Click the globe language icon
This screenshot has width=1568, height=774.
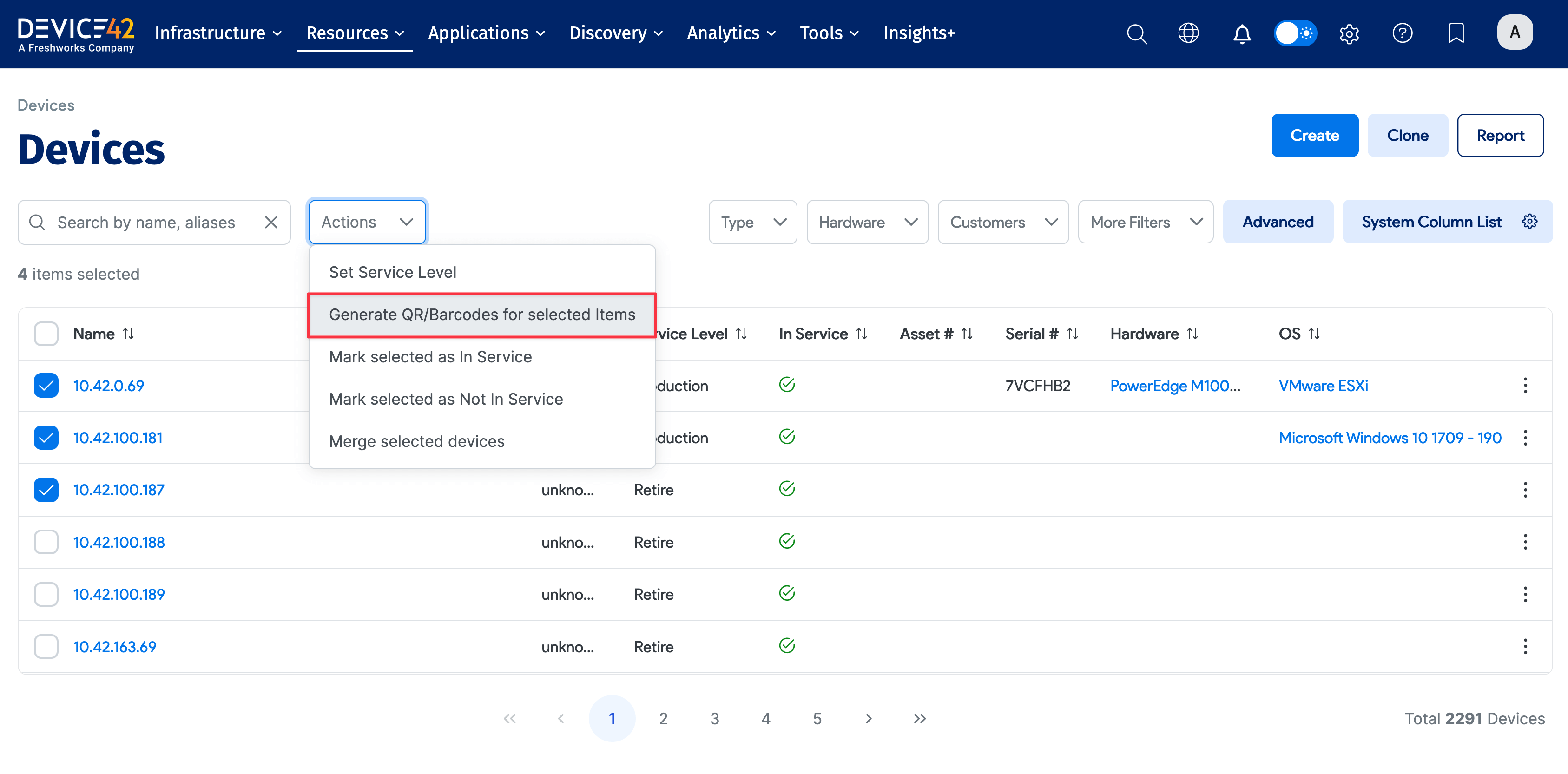1188,33
